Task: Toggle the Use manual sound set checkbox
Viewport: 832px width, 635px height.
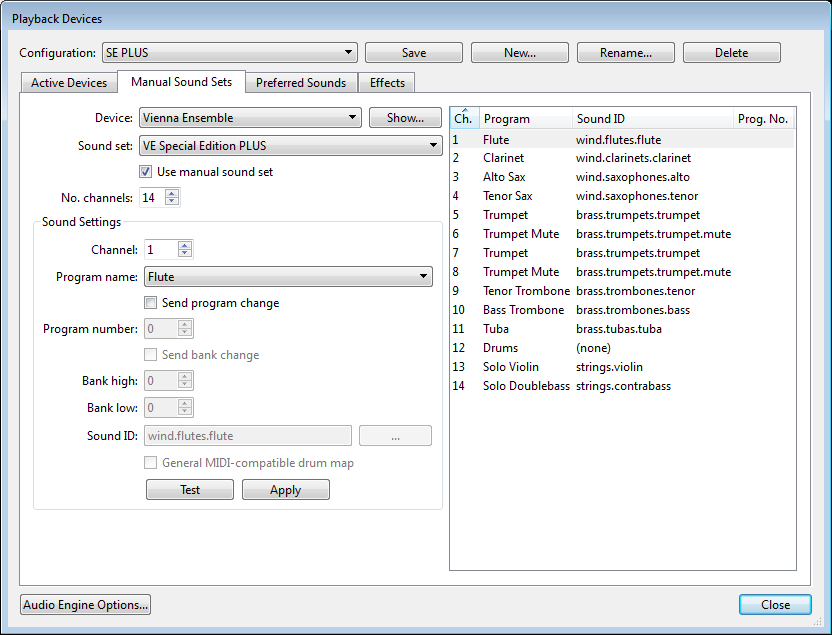Action: 145,171
